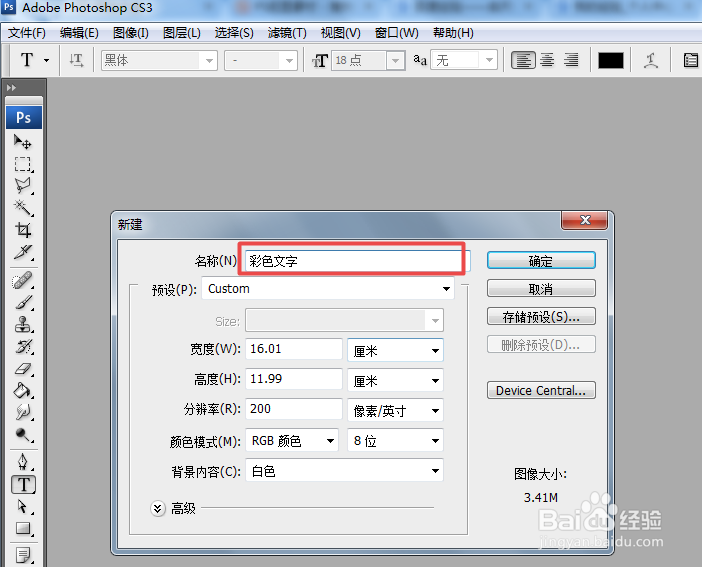This screenshot has width=702, height=567.
Task: Select the Smudge tool
Action: click(x=23, y=412)
